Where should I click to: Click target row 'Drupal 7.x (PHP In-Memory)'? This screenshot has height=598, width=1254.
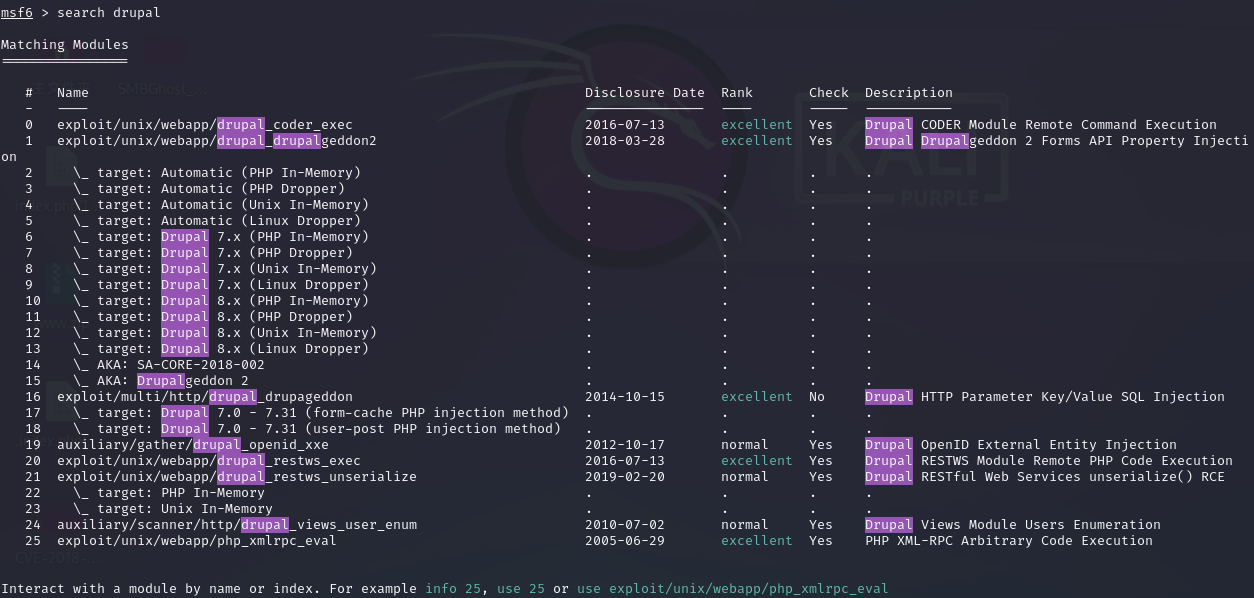point(221,237)
